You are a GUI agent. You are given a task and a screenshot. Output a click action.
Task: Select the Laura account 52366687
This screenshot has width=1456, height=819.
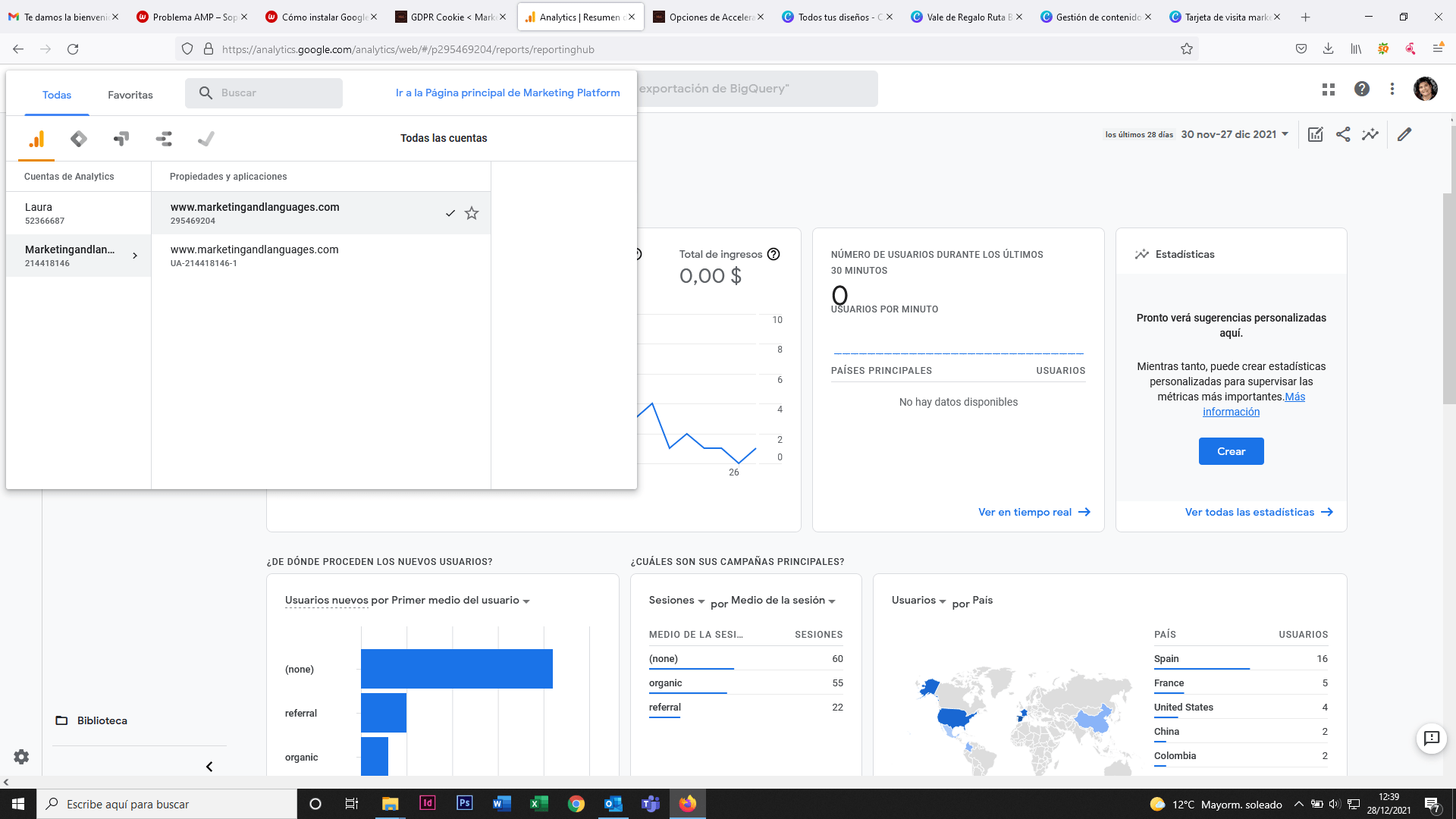pyautogui.click(x=79, y=213)
